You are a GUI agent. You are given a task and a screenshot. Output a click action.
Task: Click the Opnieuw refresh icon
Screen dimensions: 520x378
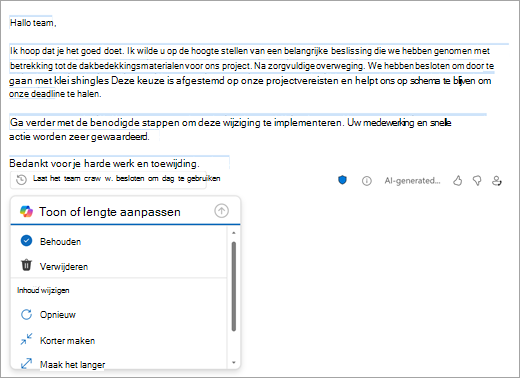tap(26, 314)
